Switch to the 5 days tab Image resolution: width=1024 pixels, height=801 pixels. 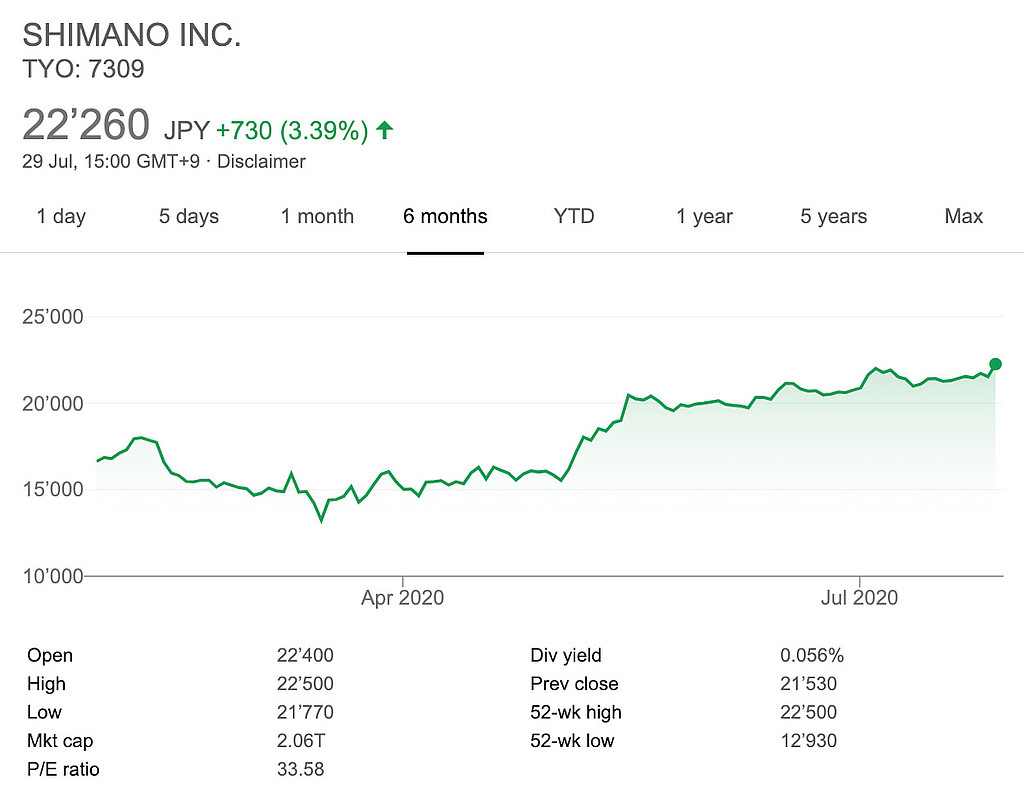click(x=190, y=216)
